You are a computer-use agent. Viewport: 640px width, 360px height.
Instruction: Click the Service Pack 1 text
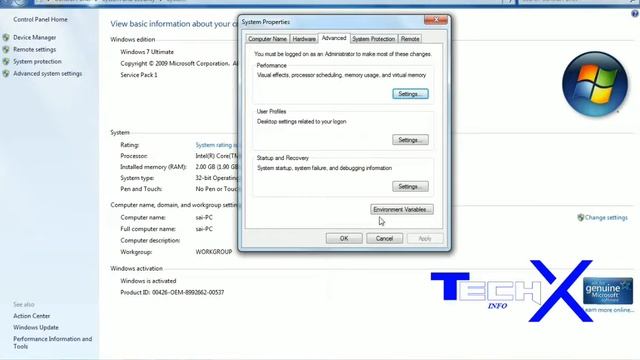coord(139,75)
